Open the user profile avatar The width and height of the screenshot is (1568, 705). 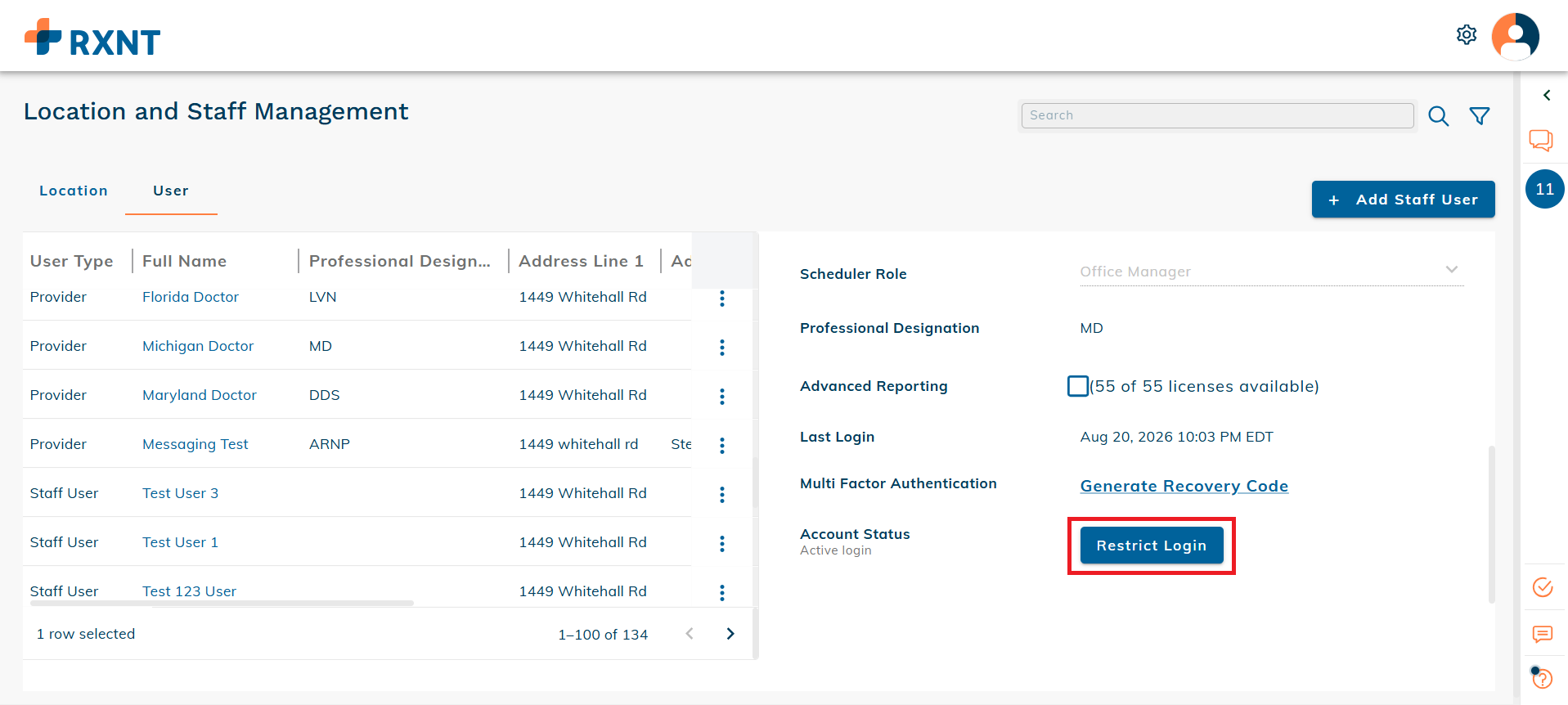click(1516, 36)
